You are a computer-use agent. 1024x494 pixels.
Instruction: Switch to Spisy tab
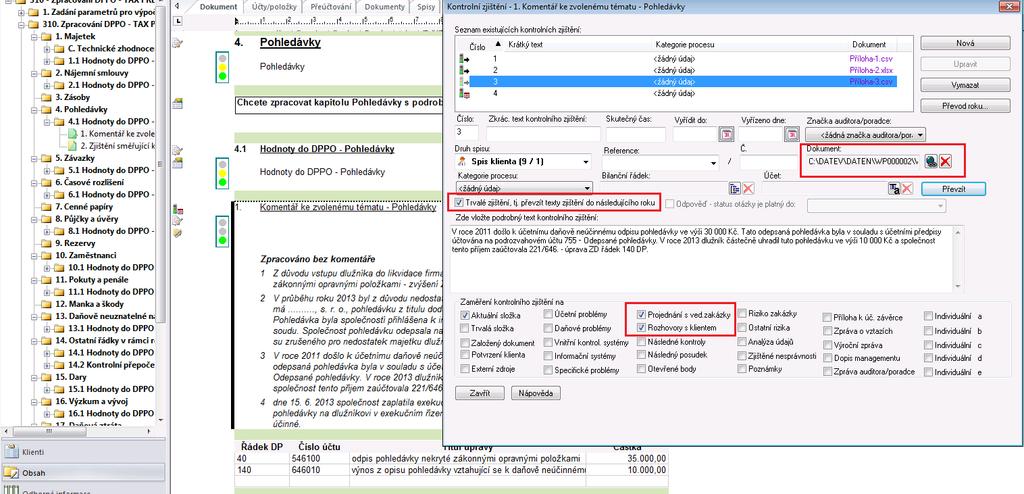(425, 7)
